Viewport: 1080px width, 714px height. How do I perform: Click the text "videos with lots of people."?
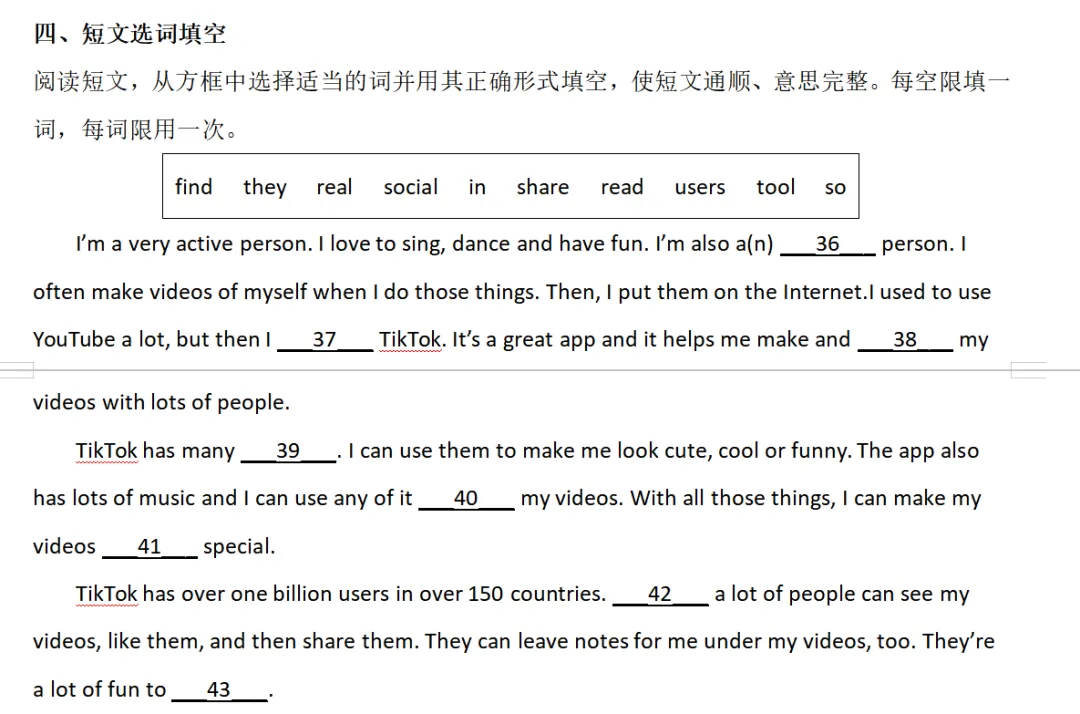[x=161, y=402]
